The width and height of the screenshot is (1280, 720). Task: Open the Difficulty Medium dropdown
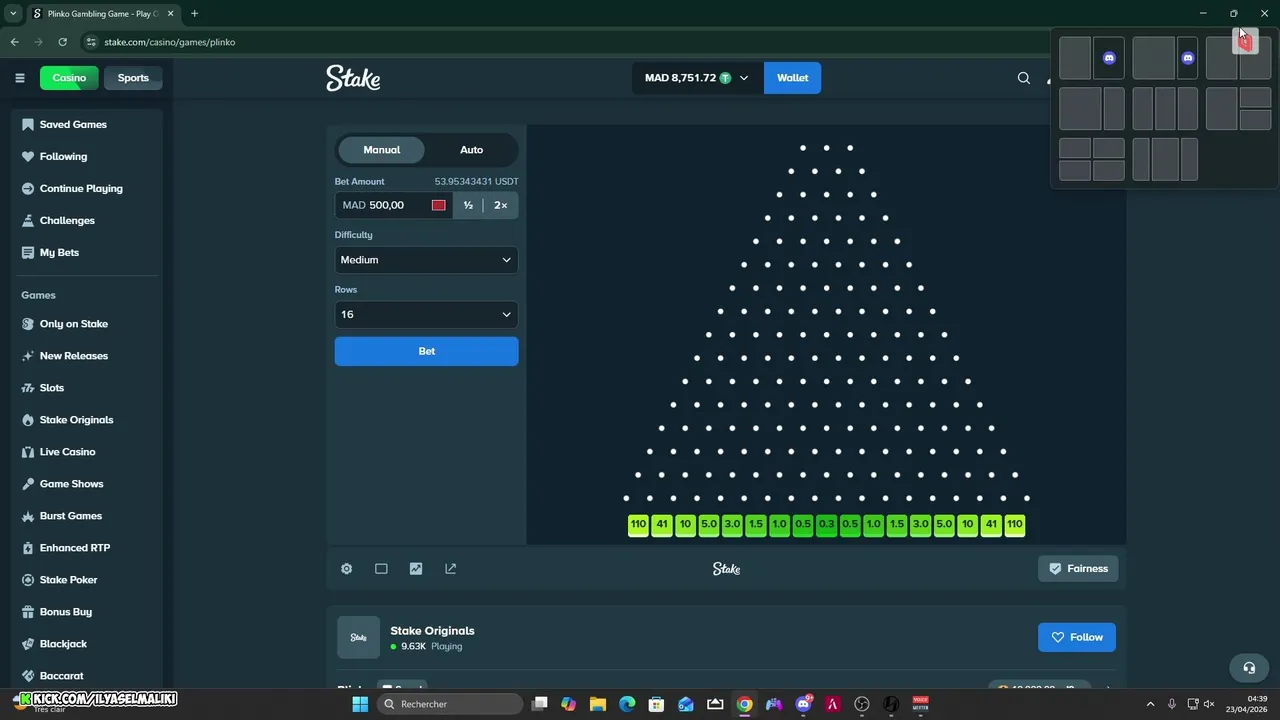426,260
